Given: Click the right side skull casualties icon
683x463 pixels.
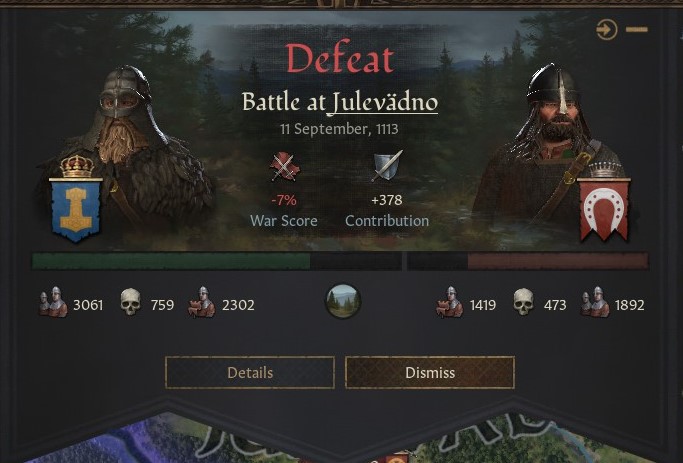Looking at the screenshot, I should 523,302.
